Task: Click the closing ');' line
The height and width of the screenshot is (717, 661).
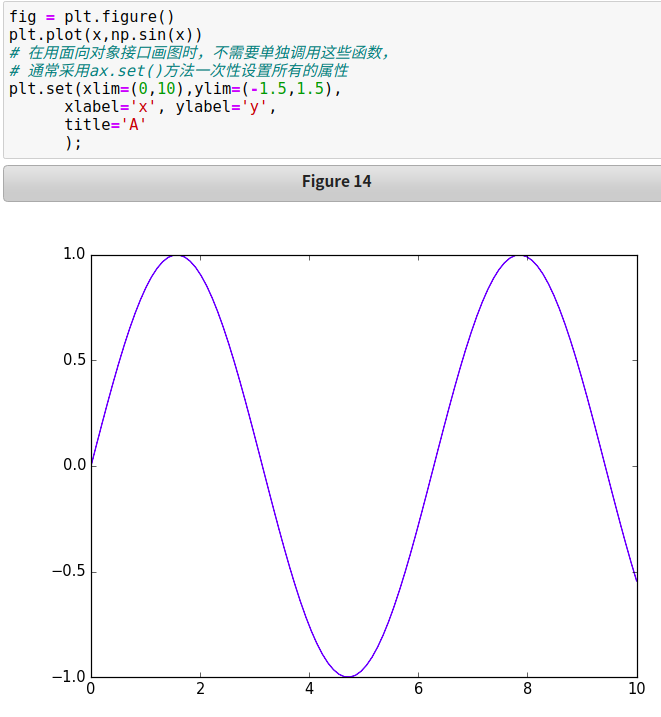Action: pyautogui.click(x=73, y=143)
